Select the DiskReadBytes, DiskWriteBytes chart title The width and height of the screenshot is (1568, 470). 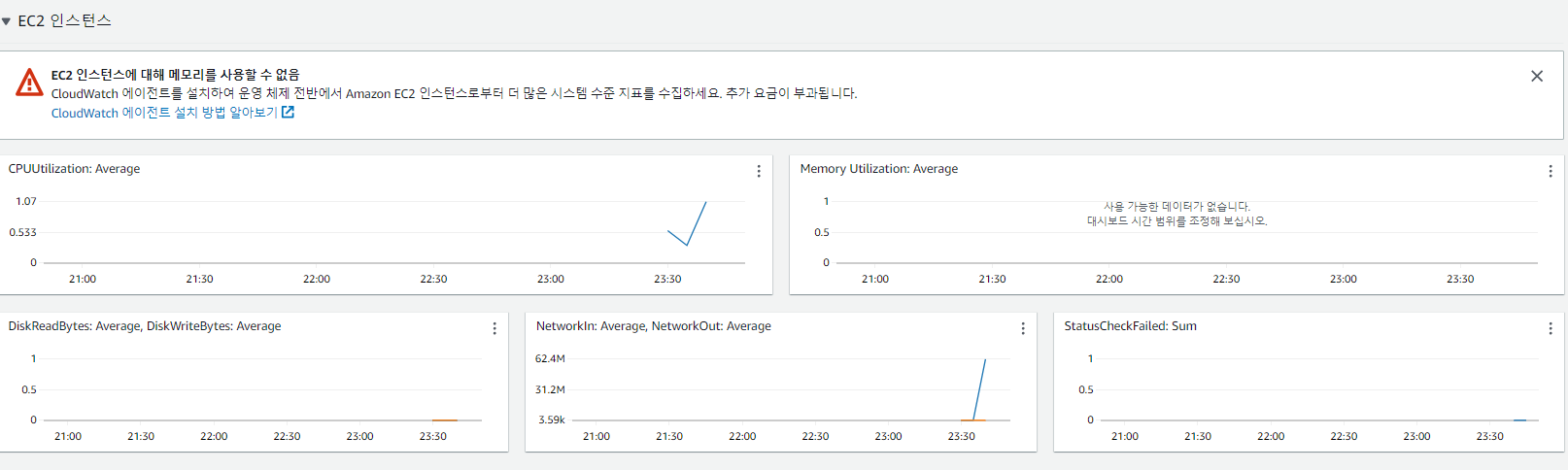[x=145, y=326]
